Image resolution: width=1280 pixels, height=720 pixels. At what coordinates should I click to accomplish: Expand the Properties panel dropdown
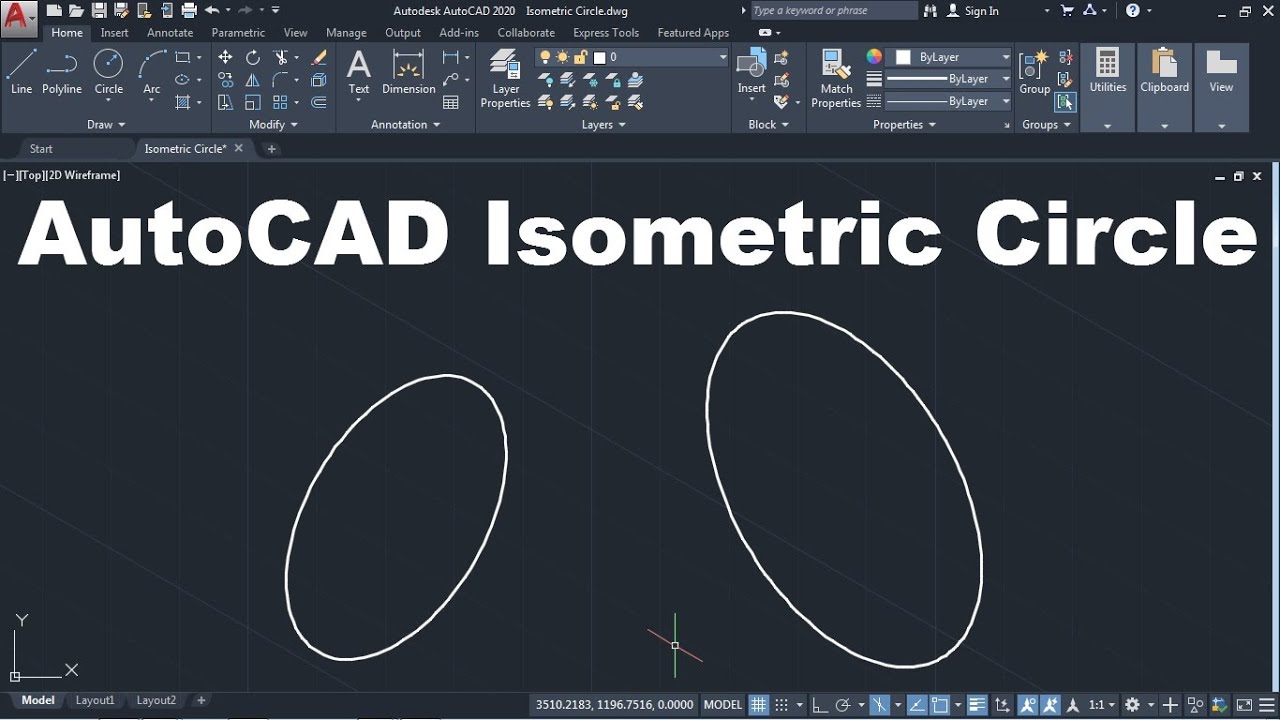coord(905,125)
